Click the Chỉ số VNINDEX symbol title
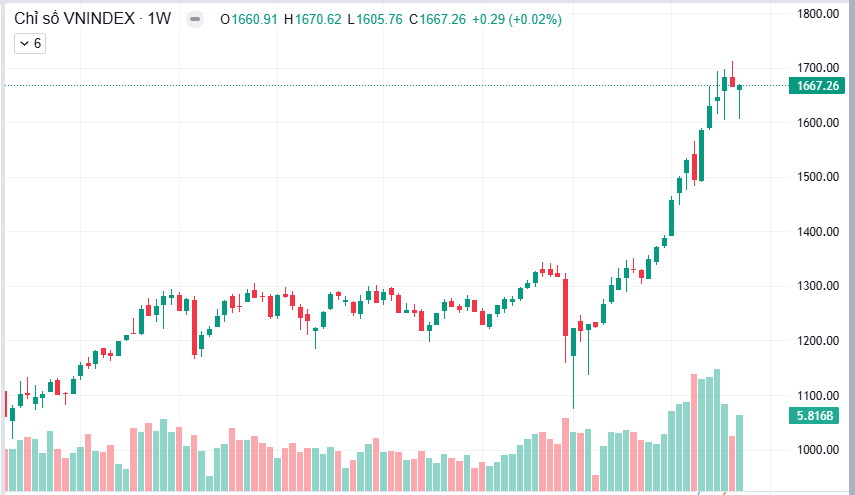The image size is (855, 495). click(75, 19)
